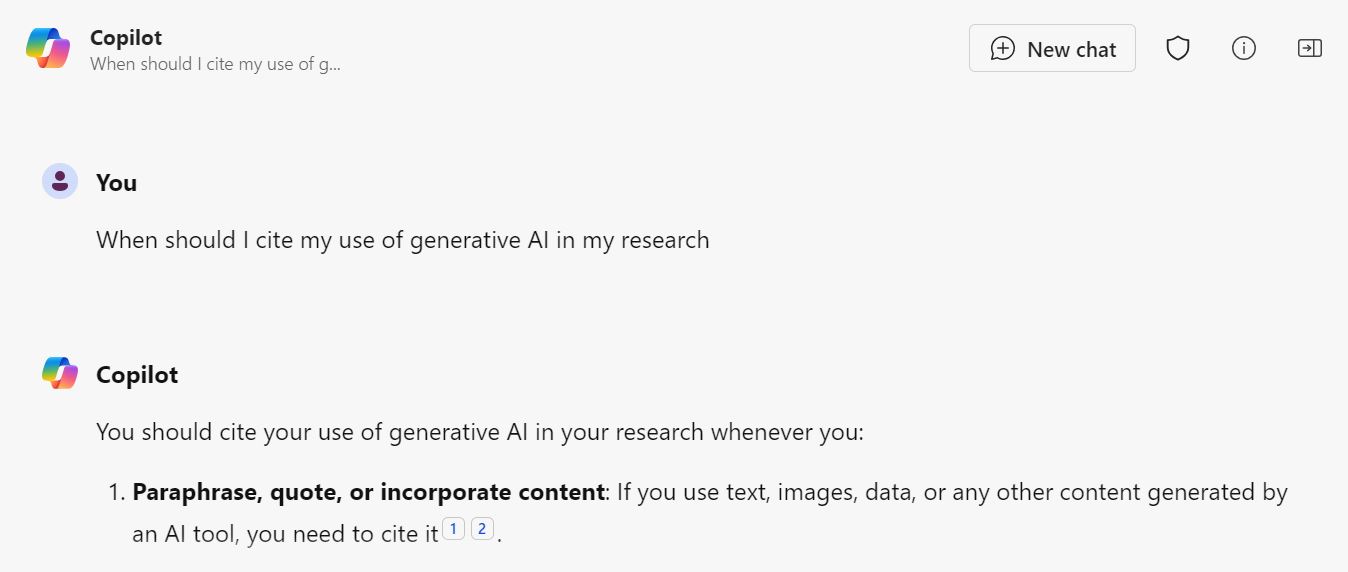Click the bold Paraphrase, quote, or incorporate heading

369,492
